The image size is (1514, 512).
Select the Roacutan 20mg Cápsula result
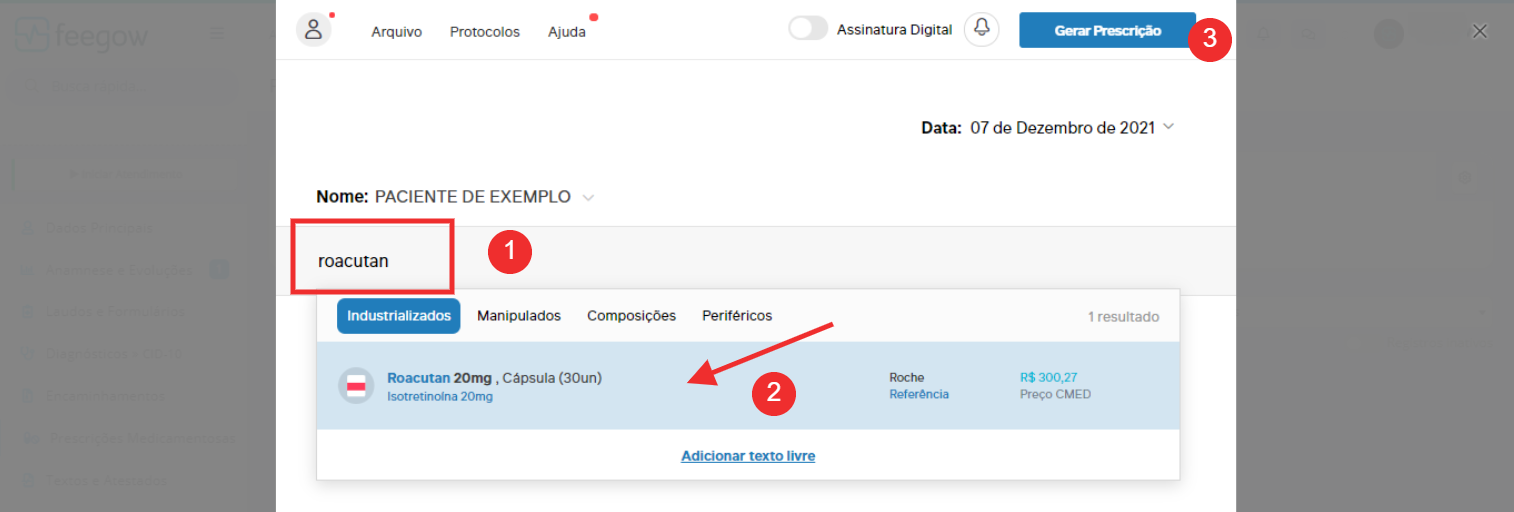click(x=748, y=386)
